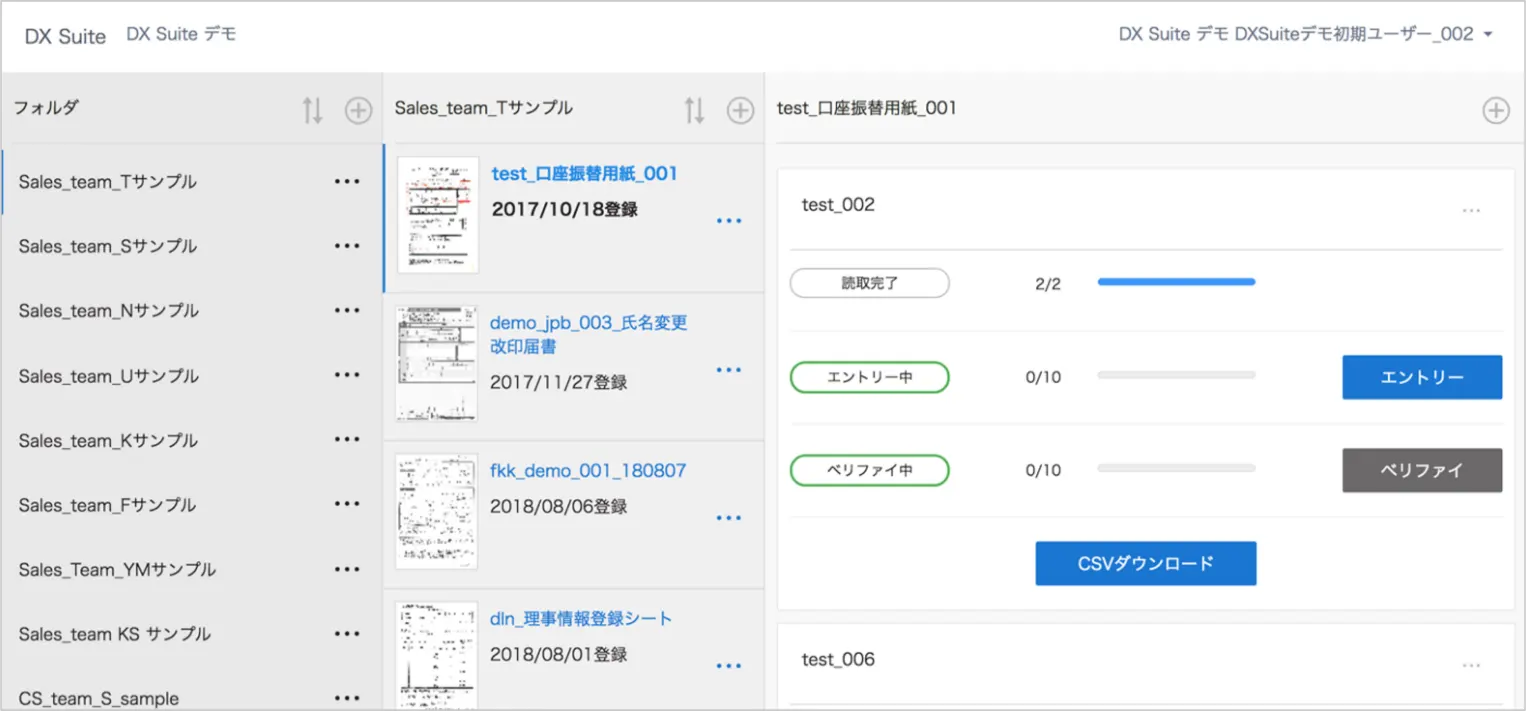Add new unit to test_口座振替用紙_001

[x=1495, y=111]
